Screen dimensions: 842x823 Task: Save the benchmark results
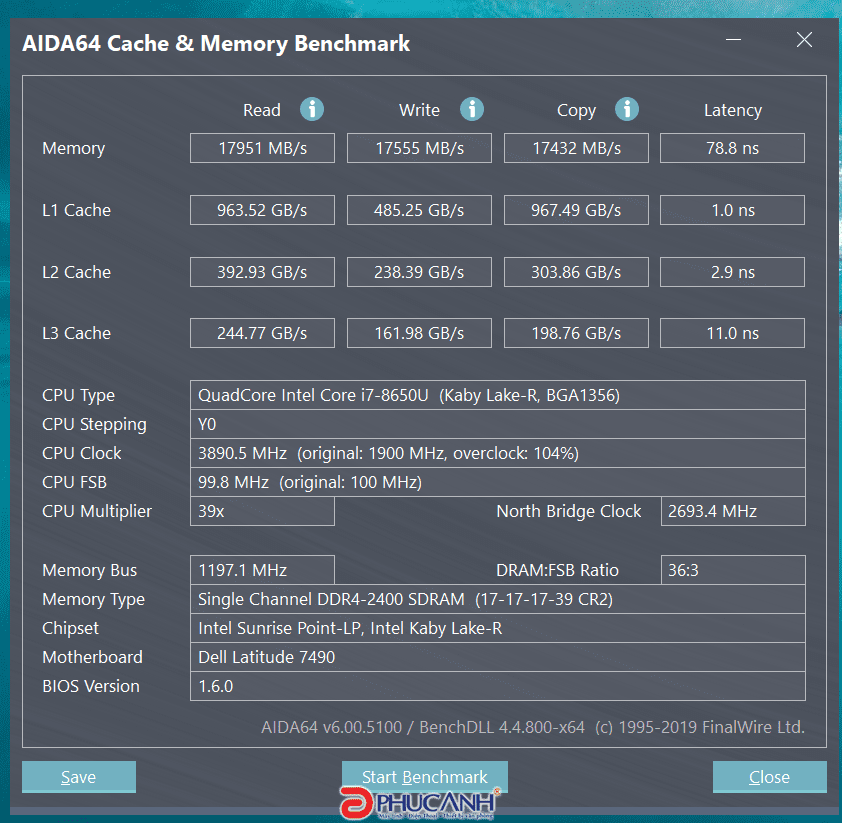coord(79,776)
